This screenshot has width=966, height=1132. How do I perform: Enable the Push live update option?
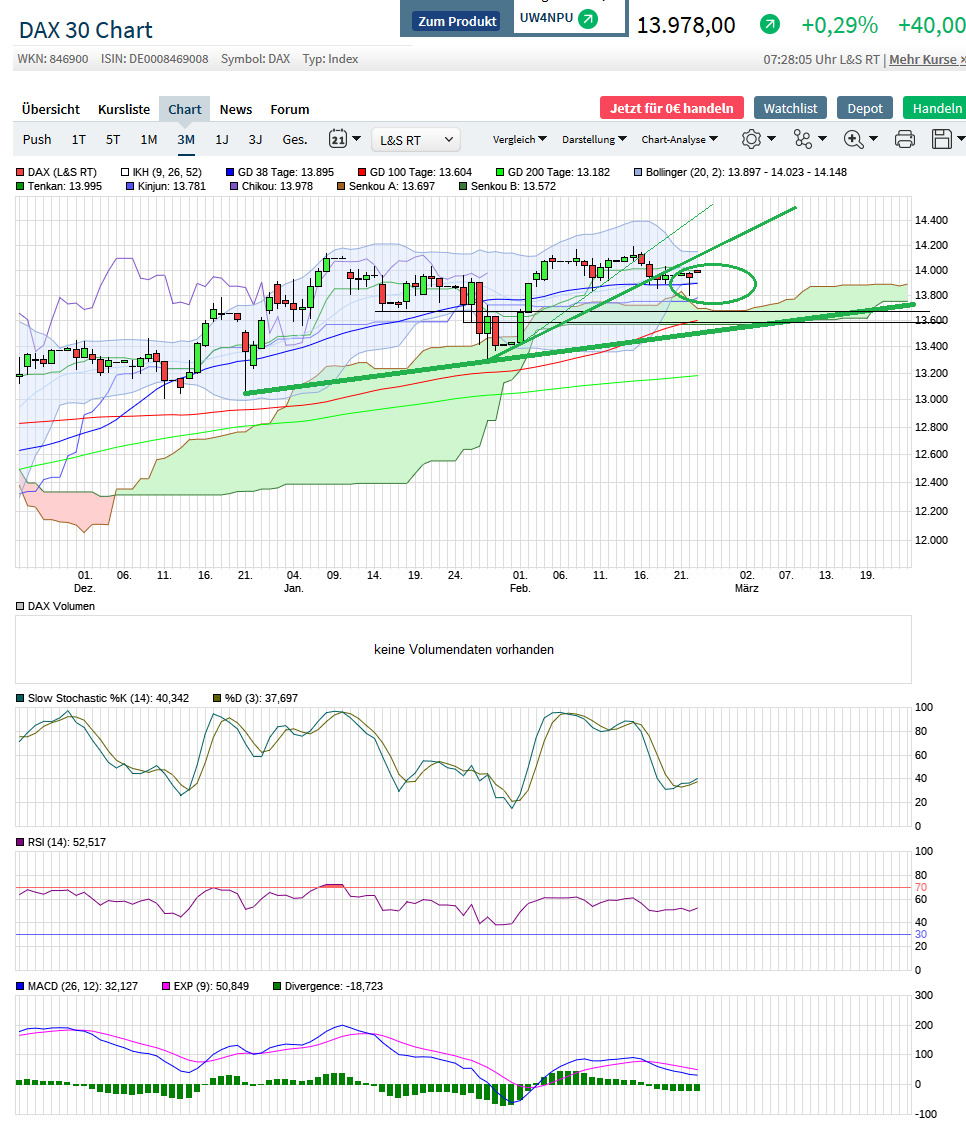coord(37,139)
